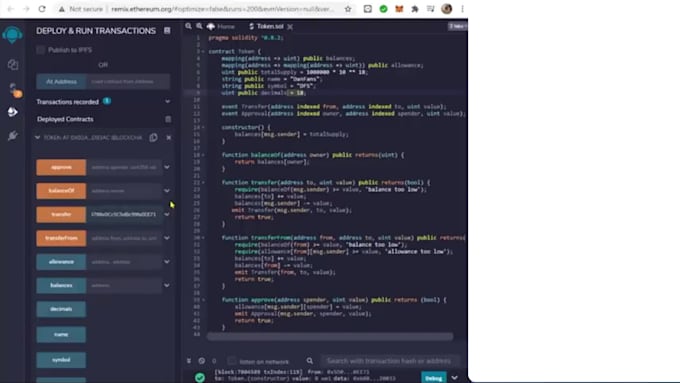Click the first browser extension square icon
This screenshot has width=680, height=383.
[x=367, y=9]
